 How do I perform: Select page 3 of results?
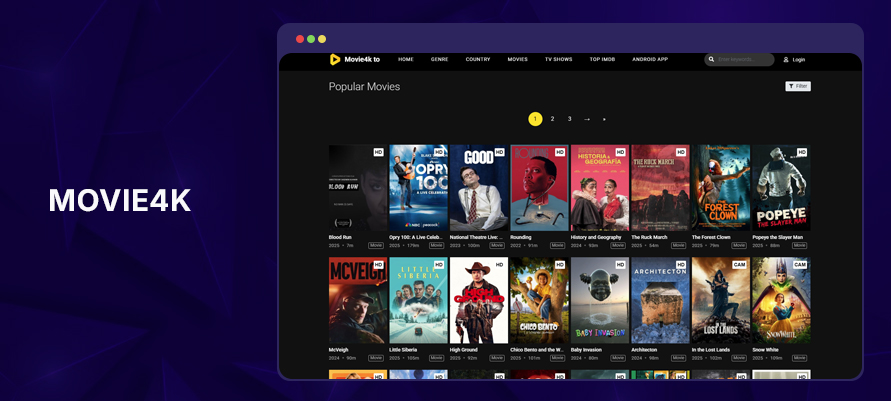pos(569,119)
